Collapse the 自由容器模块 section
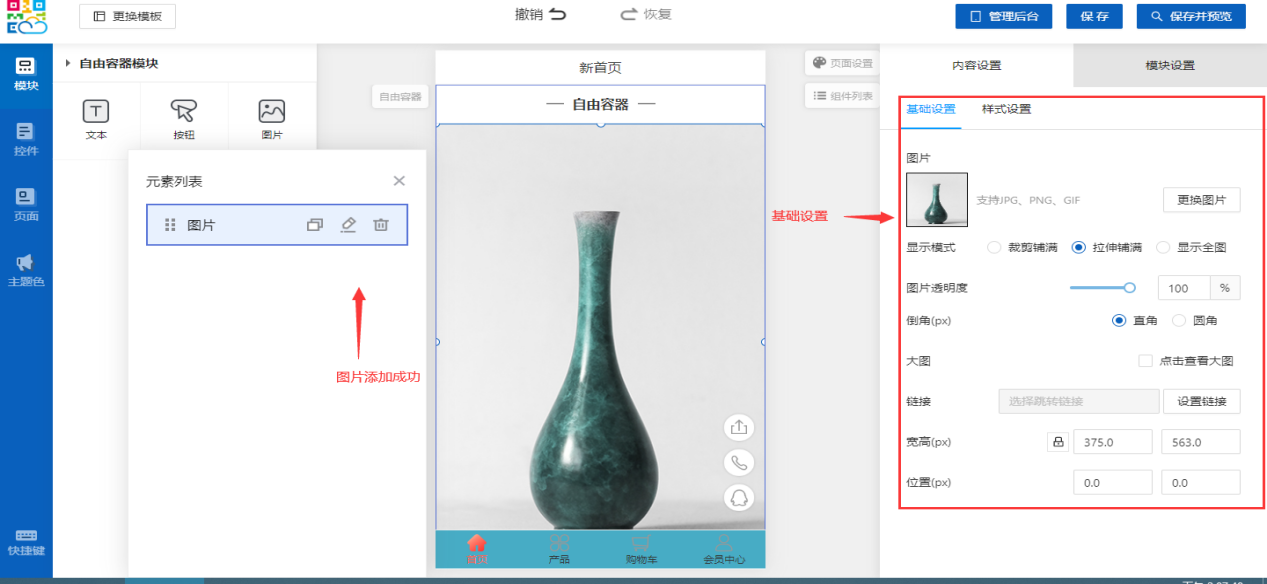1267x584 pixels. click(68, 64)
